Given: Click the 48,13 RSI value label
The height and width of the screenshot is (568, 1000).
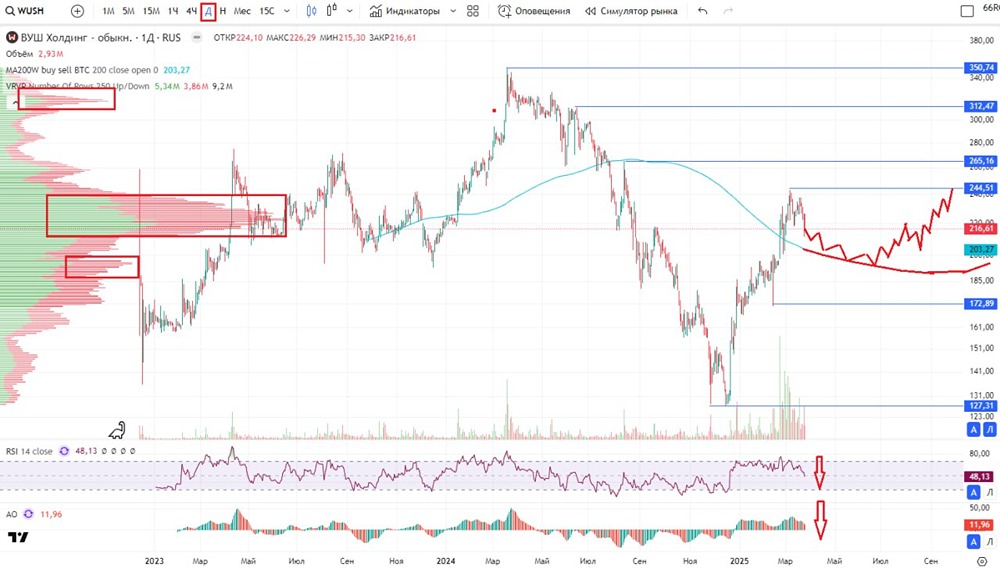Looking at the screenshot, I should pyautogui.click(x=979, y=476).
